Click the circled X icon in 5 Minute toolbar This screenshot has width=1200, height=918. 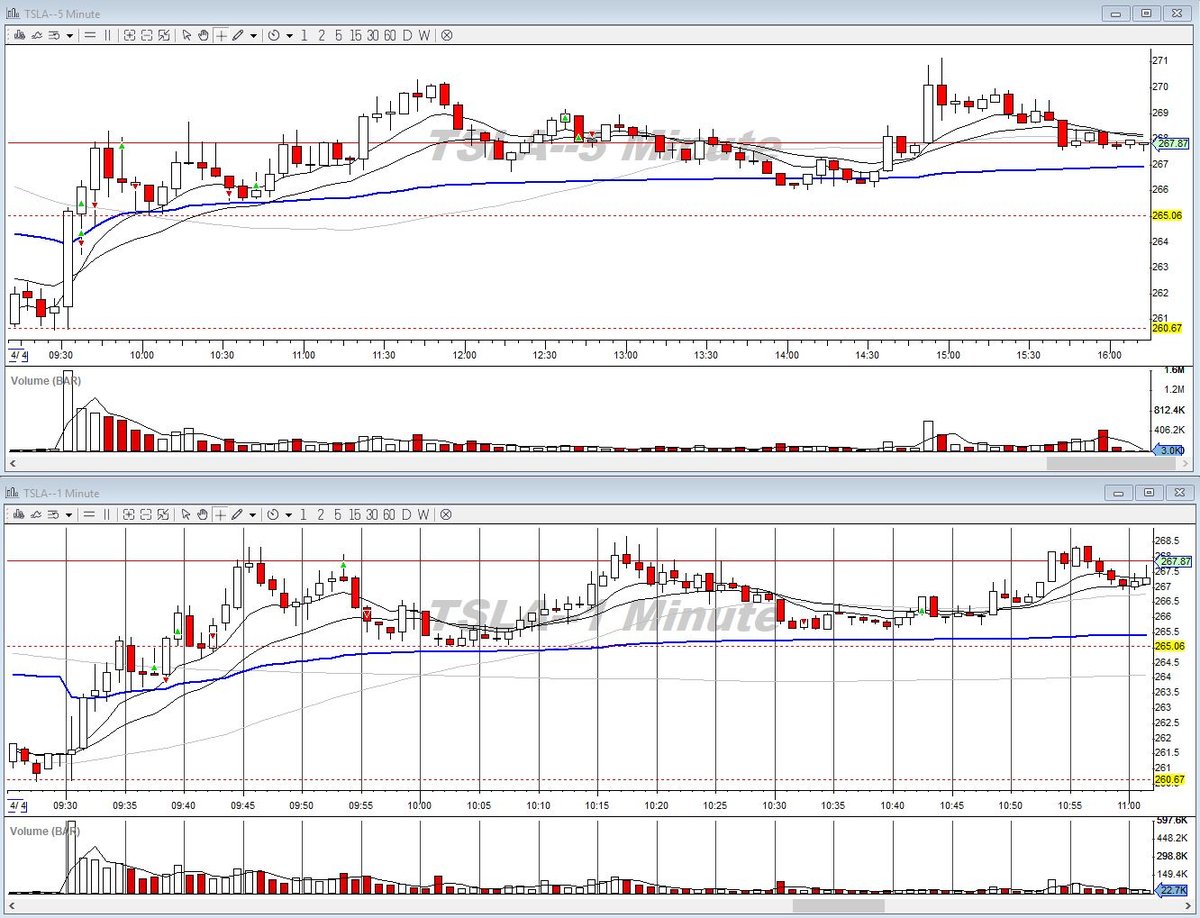pyautogui.click(x=446, y=35)
